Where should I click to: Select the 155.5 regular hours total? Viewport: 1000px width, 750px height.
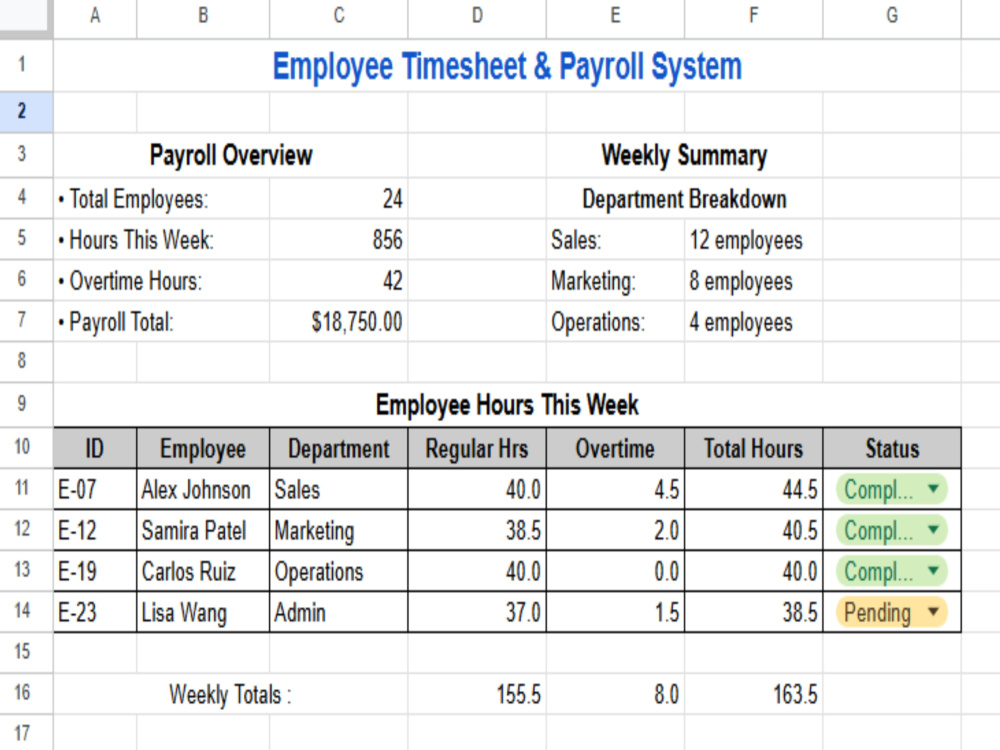coord(477,694)
